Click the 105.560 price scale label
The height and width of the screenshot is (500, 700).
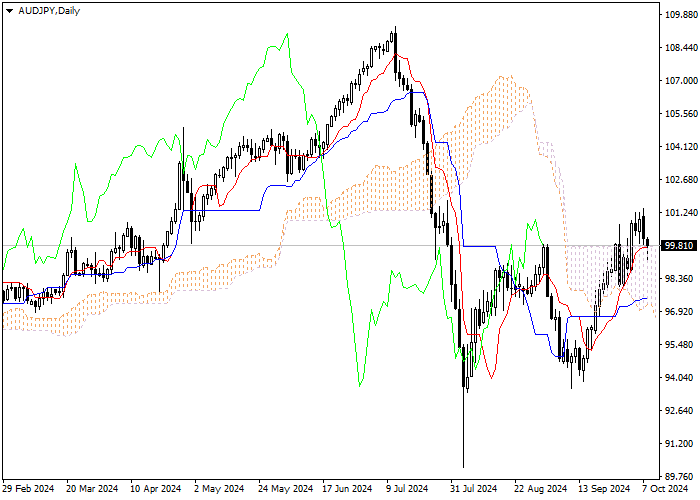click(681, 114)
